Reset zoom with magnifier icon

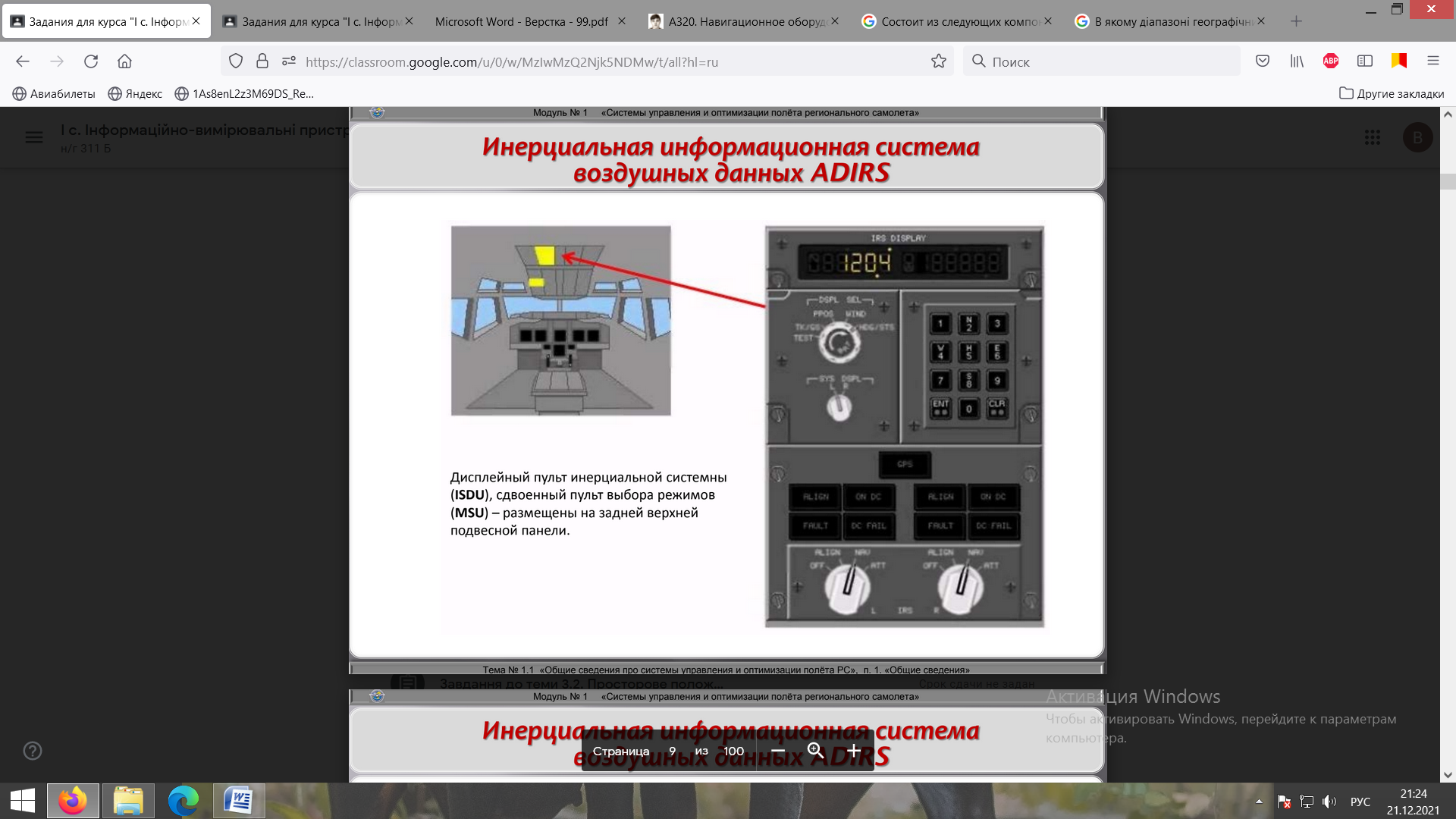816,751
